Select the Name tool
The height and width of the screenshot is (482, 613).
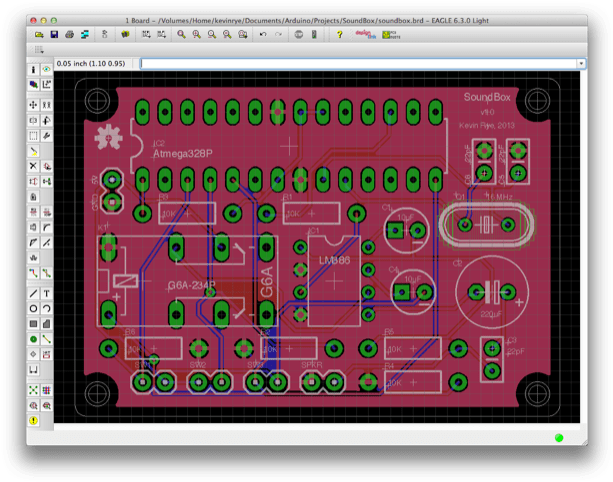point(33,212)
